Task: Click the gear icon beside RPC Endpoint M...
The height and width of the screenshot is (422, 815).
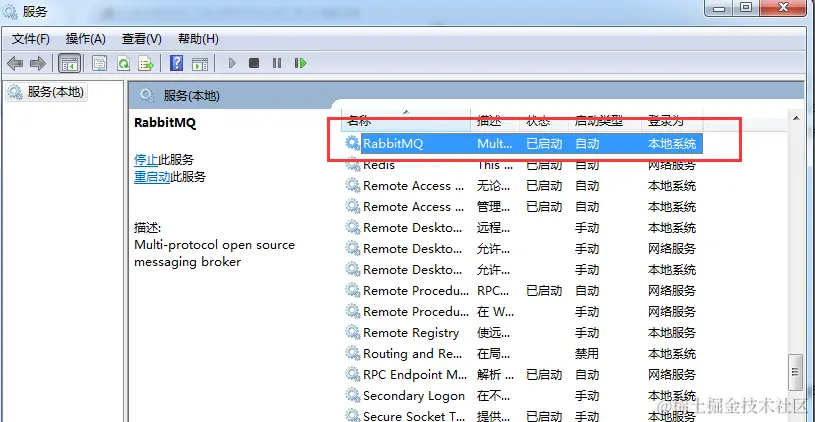Action: (x=353, y=374)
